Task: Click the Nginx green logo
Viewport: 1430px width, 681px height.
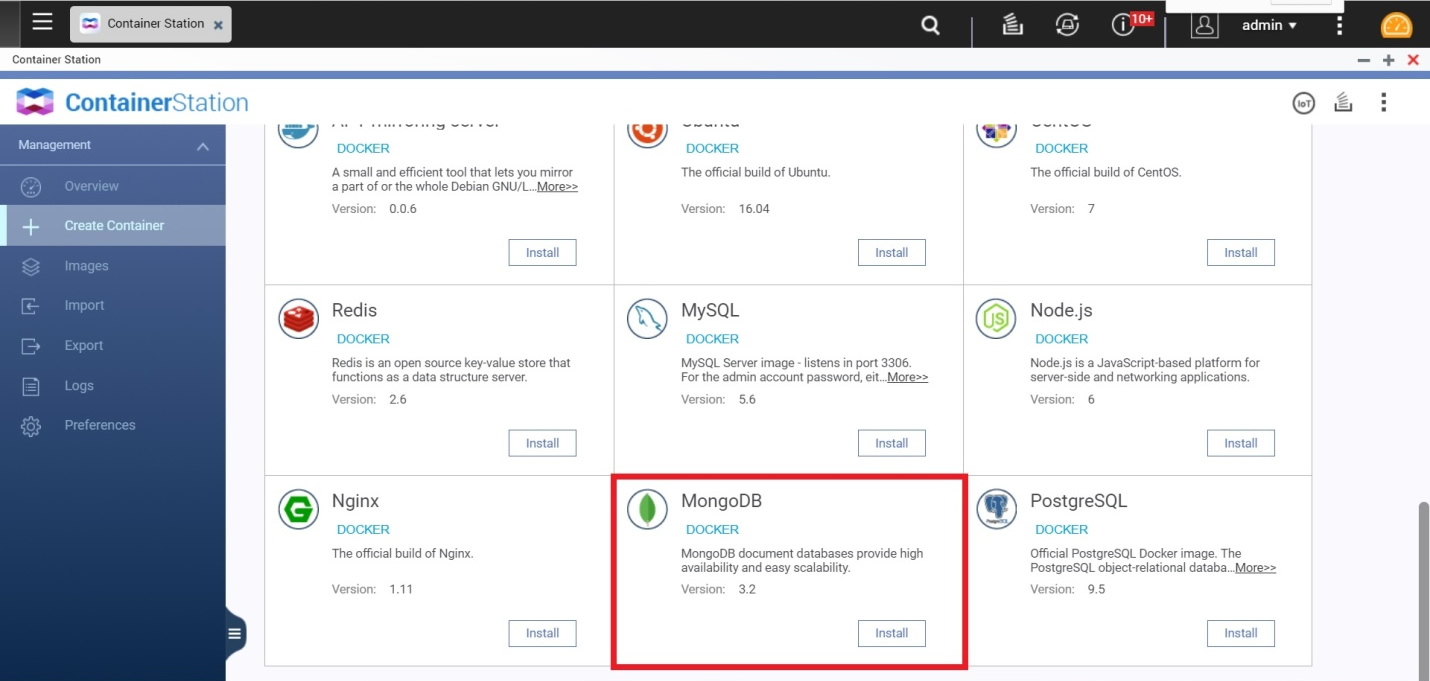Action: click(x=298, y=509)
